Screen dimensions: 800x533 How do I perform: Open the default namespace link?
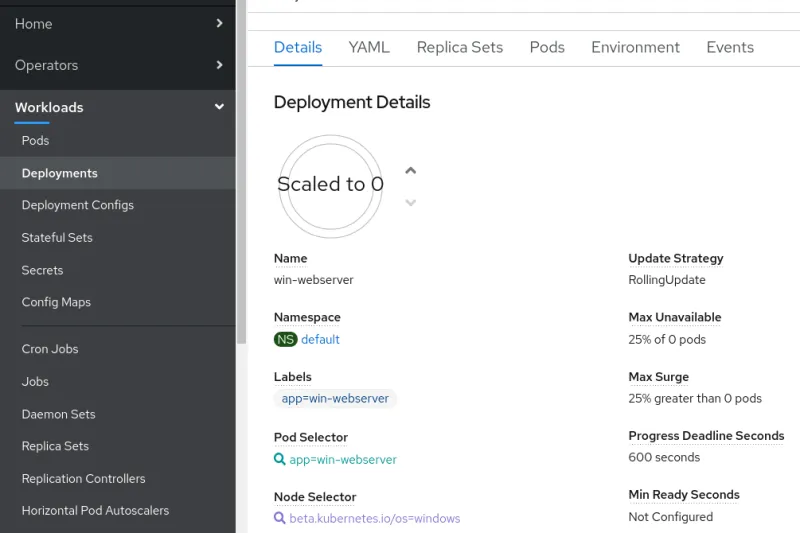click(x=321, y=340)
